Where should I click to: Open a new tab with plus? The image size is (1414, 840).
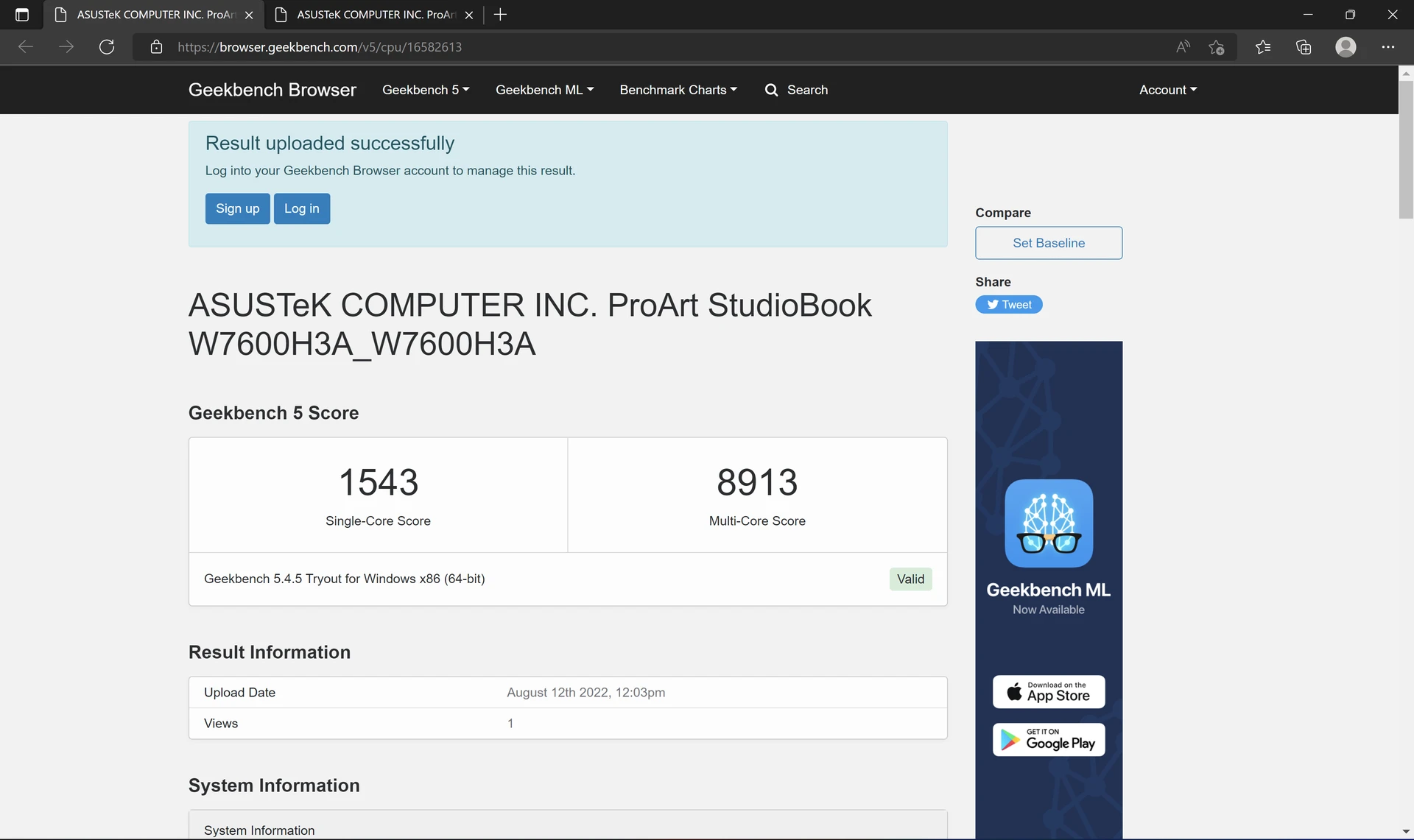click(x=500, y=15)
